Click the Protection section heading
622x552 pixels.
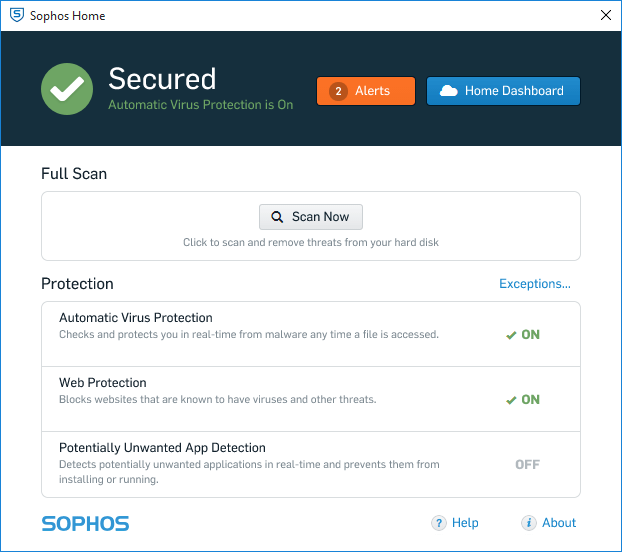[77, 284]
